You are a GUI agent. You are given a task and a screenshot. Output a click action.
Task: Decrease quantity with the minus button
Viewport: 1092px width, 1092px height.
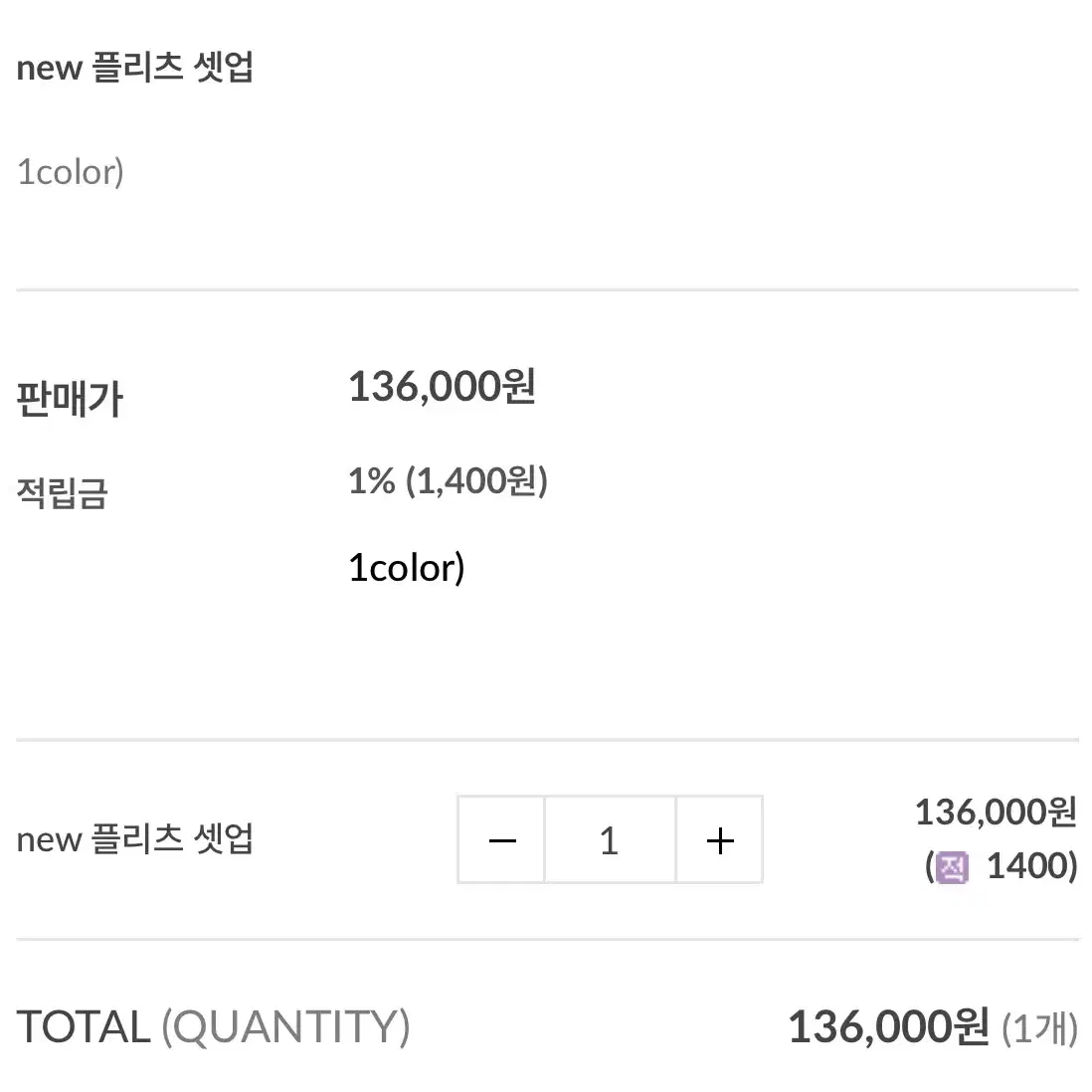coord(502,840)
